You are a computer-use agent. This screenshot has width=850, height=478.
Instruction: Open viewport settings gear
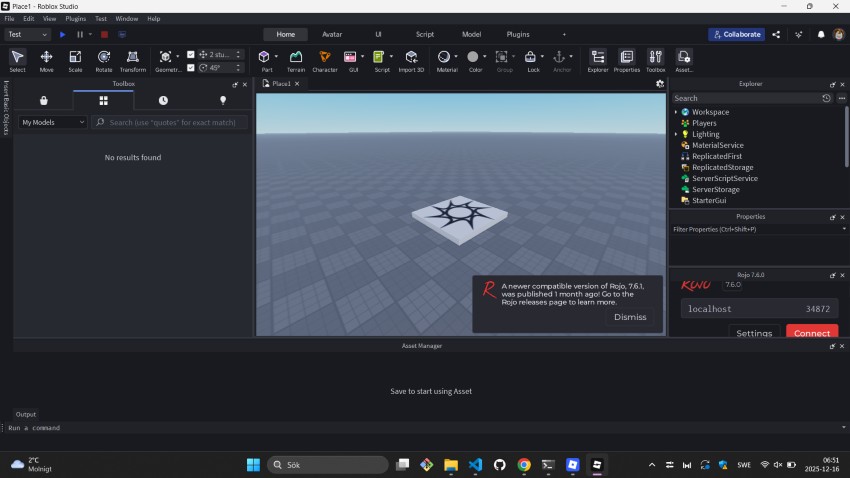tap(660, 83)
